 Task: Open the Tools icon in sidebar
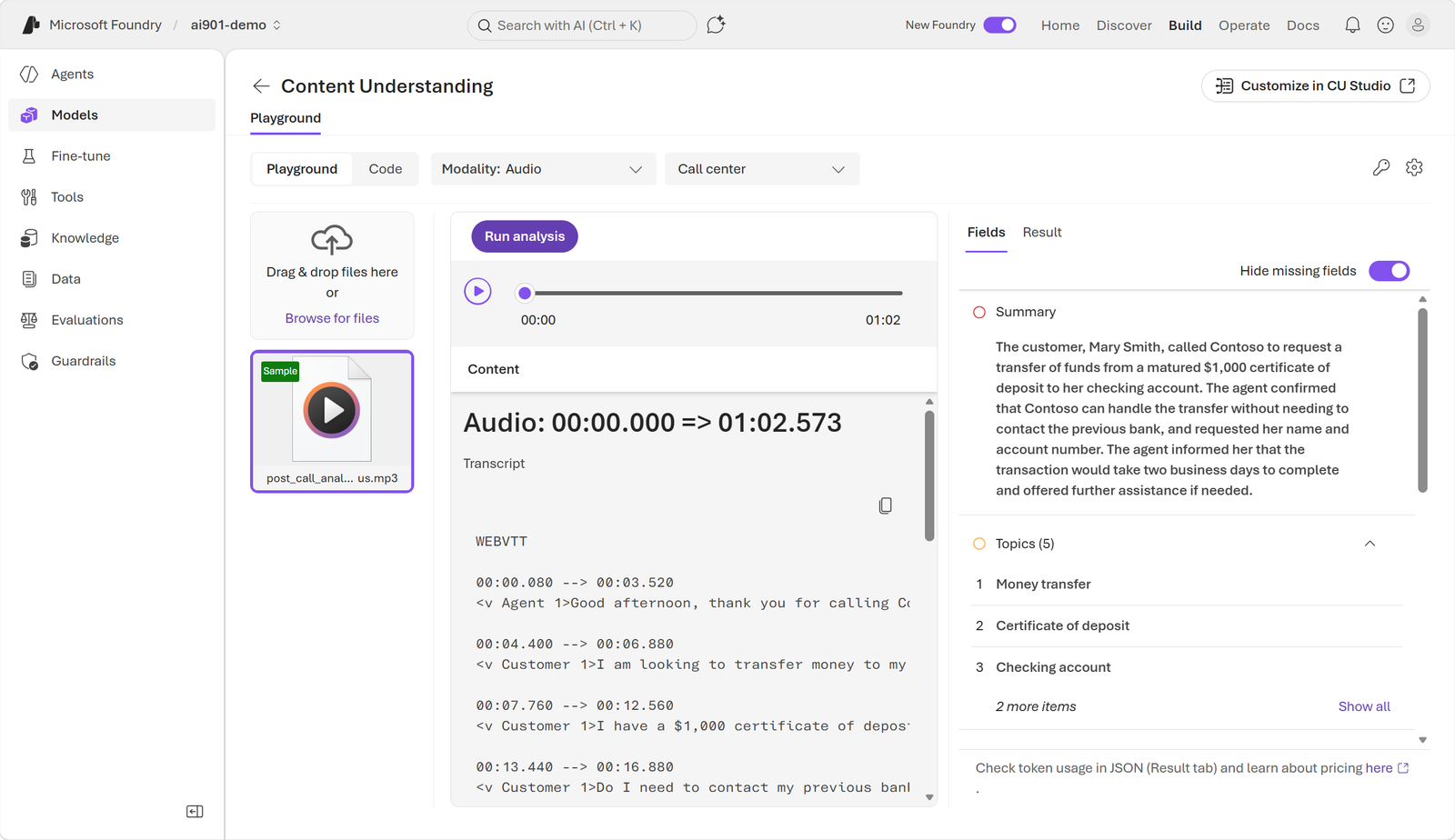[29, 197]
